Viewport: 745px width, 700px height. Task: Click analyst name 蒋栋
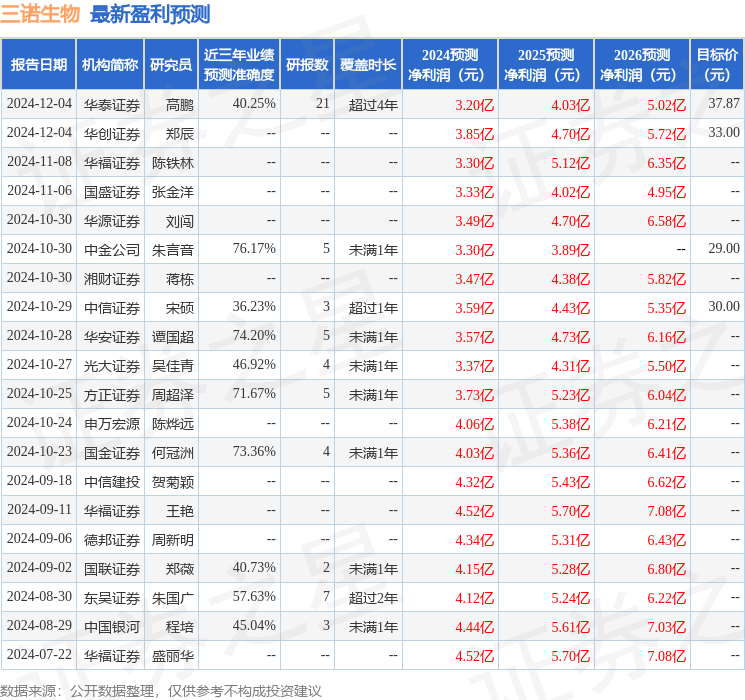point(180,279)
